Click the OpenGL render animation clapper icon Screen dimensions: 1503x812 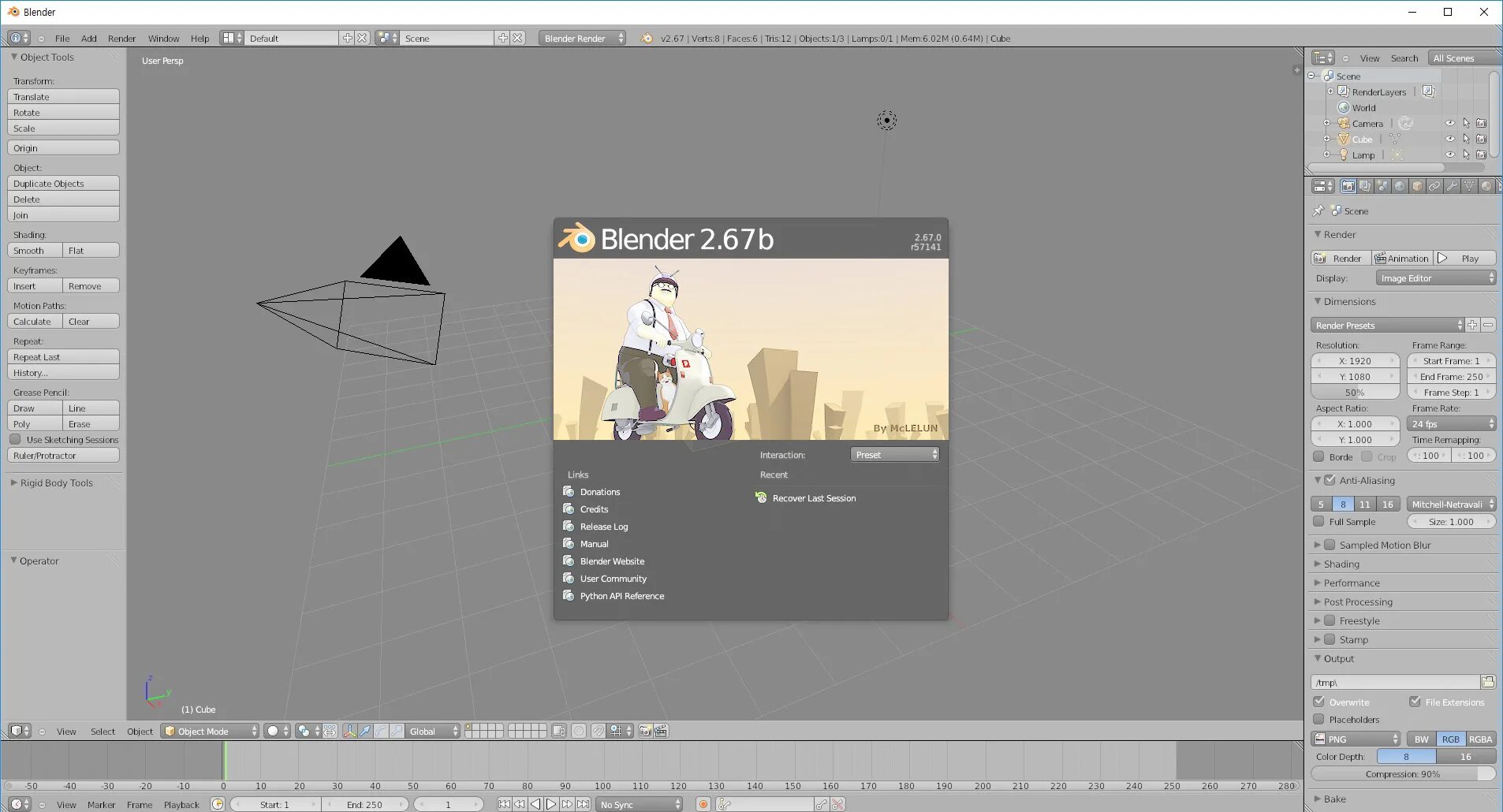[x=661, y=732]
